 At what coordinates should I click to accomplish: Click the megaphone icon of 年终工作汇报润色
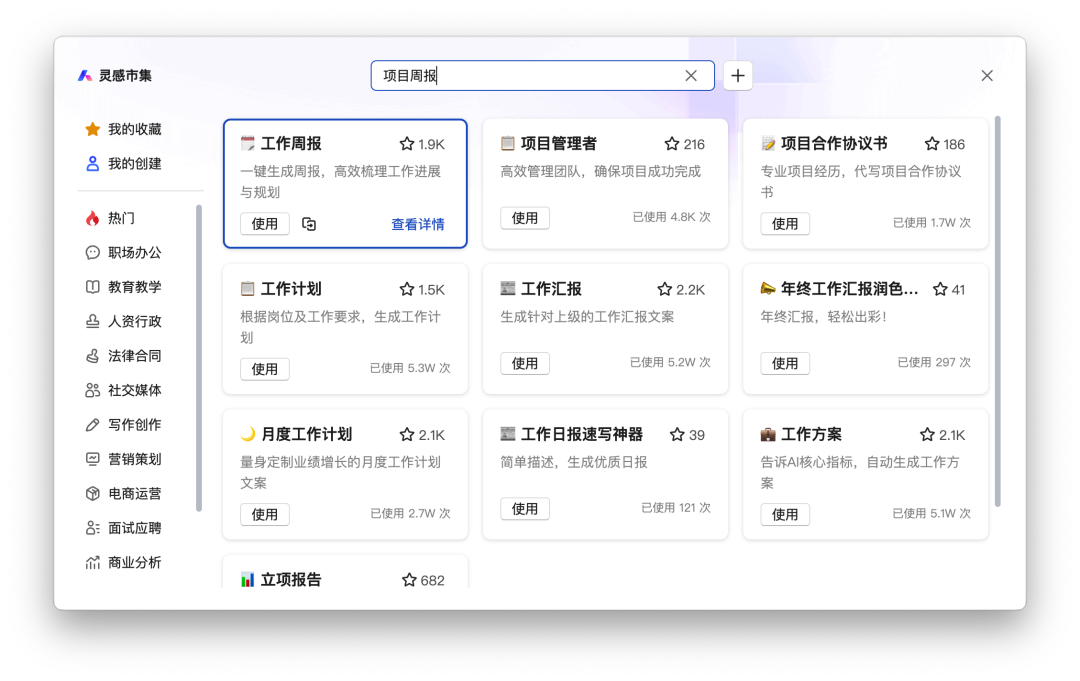coord(768,289)
